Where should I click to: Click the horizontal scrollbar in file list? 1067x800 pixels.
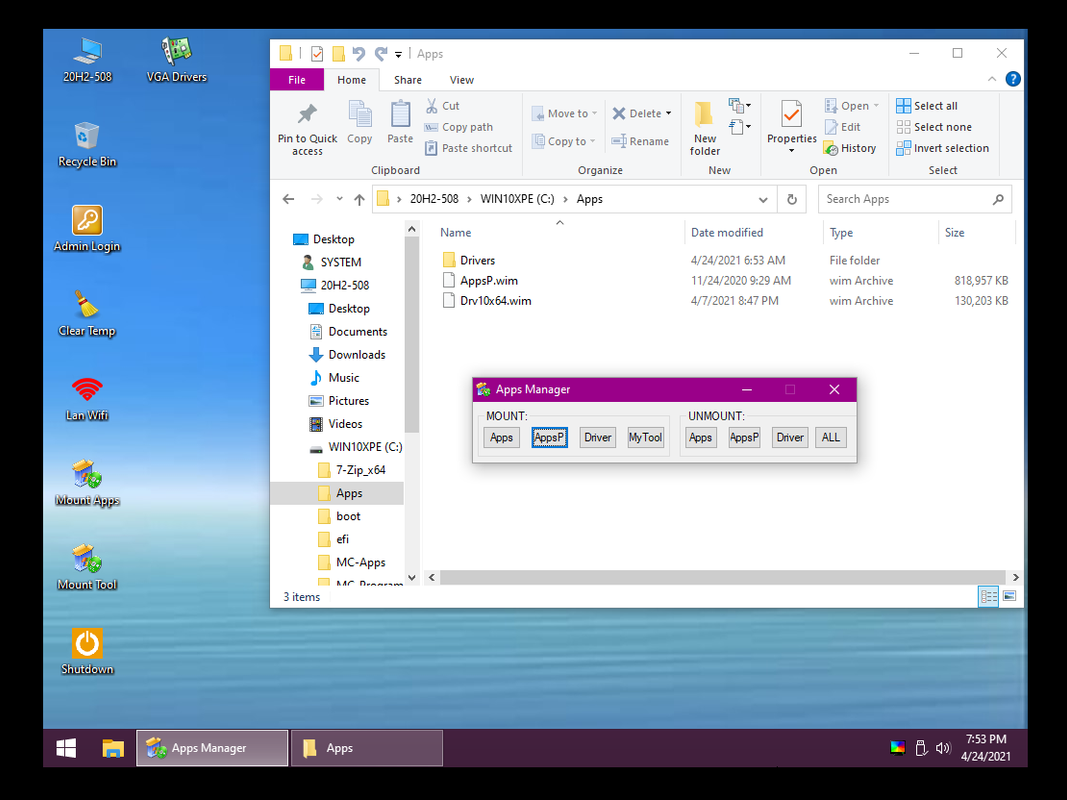(x=722, y=577)
